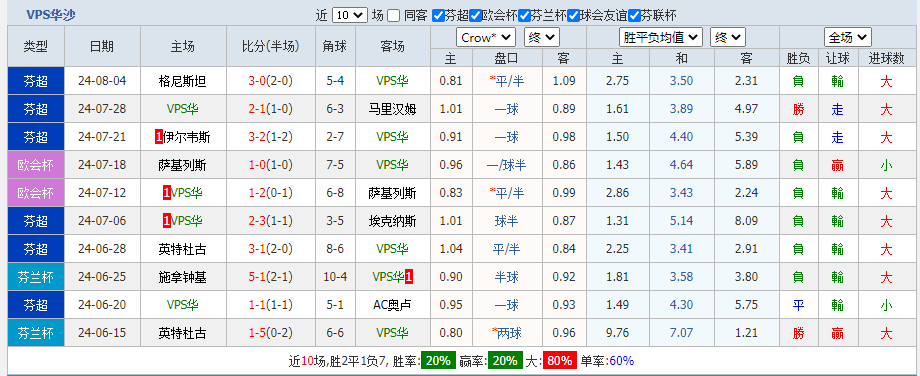Click the 5-1(2-1) score on 24-06-25
The height and width of the screenshot is (376, 920).
pos(270,277)
